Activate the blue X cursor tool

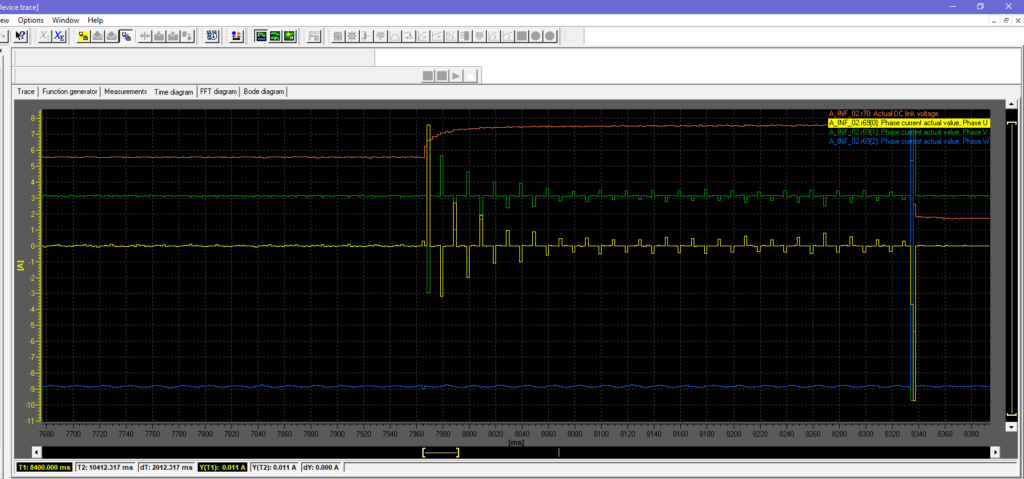(60, 36)
